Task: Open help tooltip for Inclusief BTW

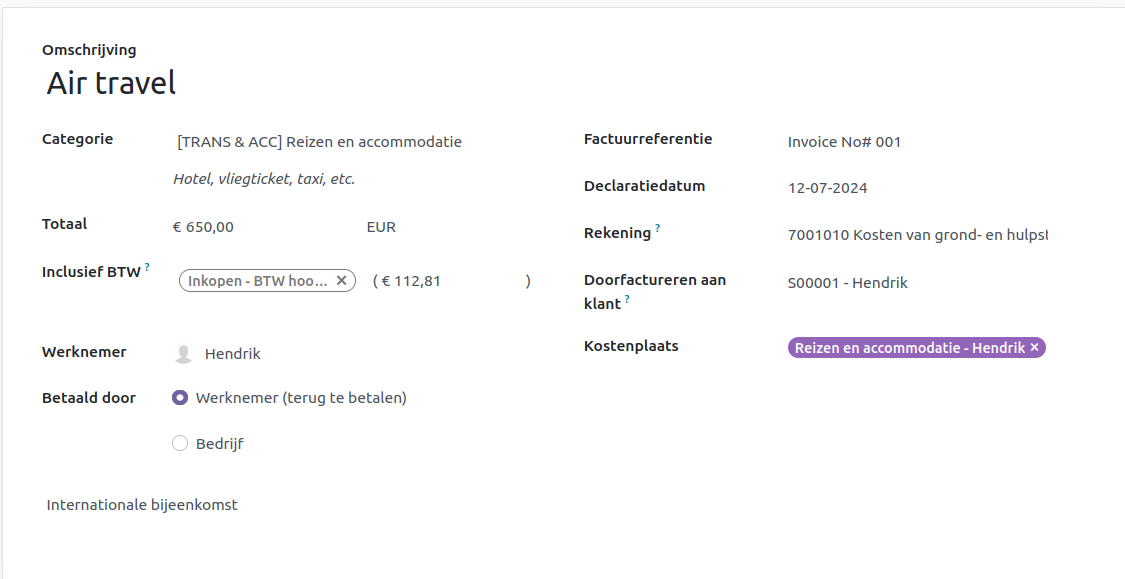Action: click(x=147, y=267)
